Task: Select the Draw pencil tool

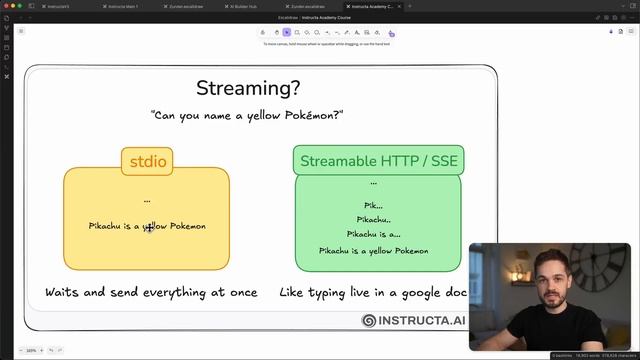Action: (x=347, y=33)
